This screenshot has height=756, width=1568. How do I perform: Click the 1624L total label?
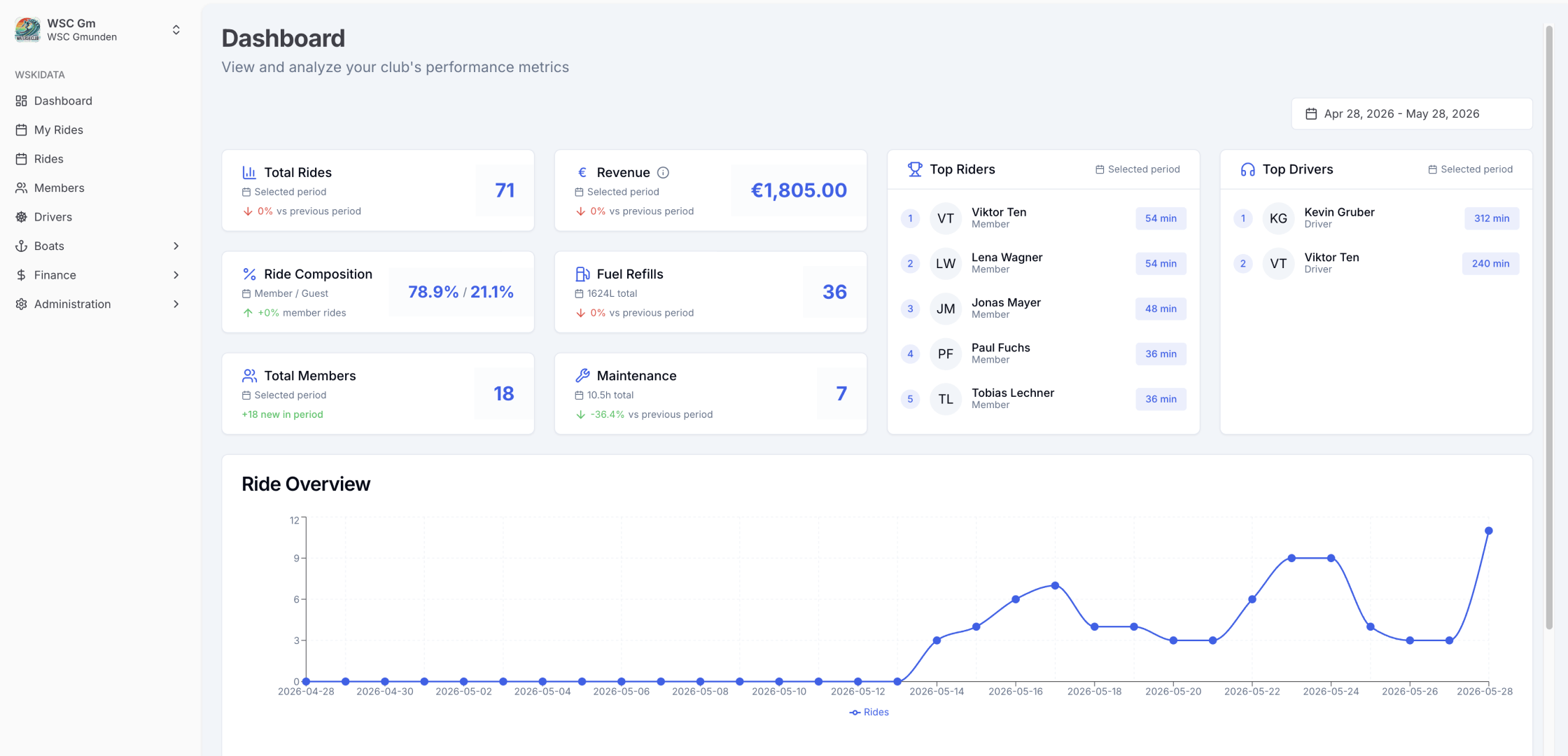pyautogui.click(x=612, y=293)
